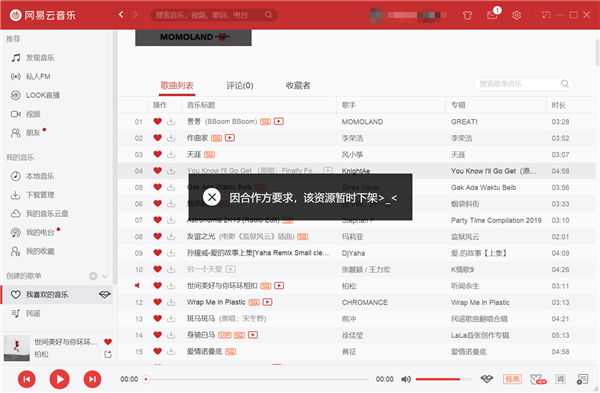Select song row 09 孙耀威-爱的故事上集
The width and height of the screenshot is (600, 393).
tap(357, 253)
